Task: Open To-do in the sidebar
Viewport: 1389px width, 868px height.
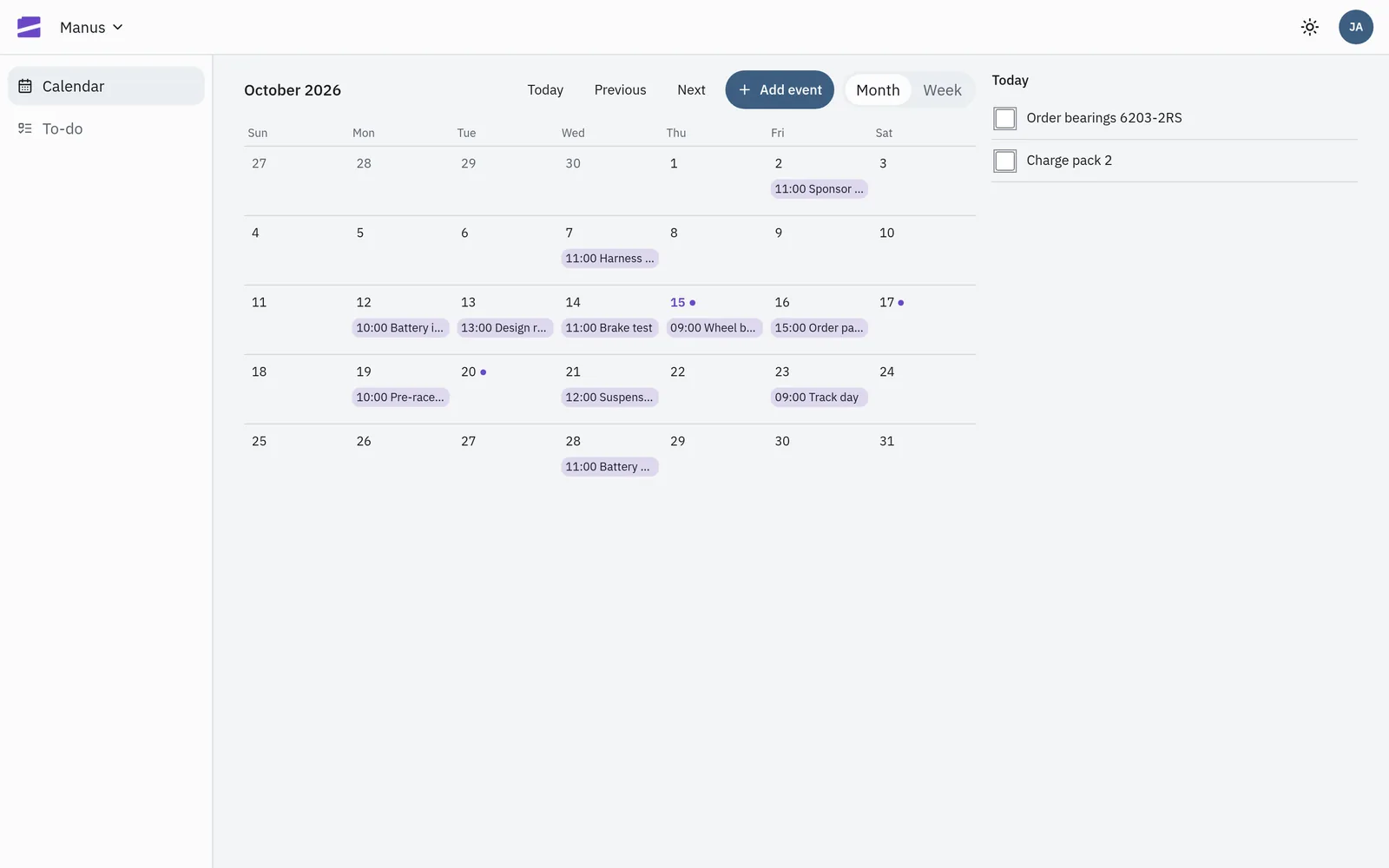Action: [106, 128]
